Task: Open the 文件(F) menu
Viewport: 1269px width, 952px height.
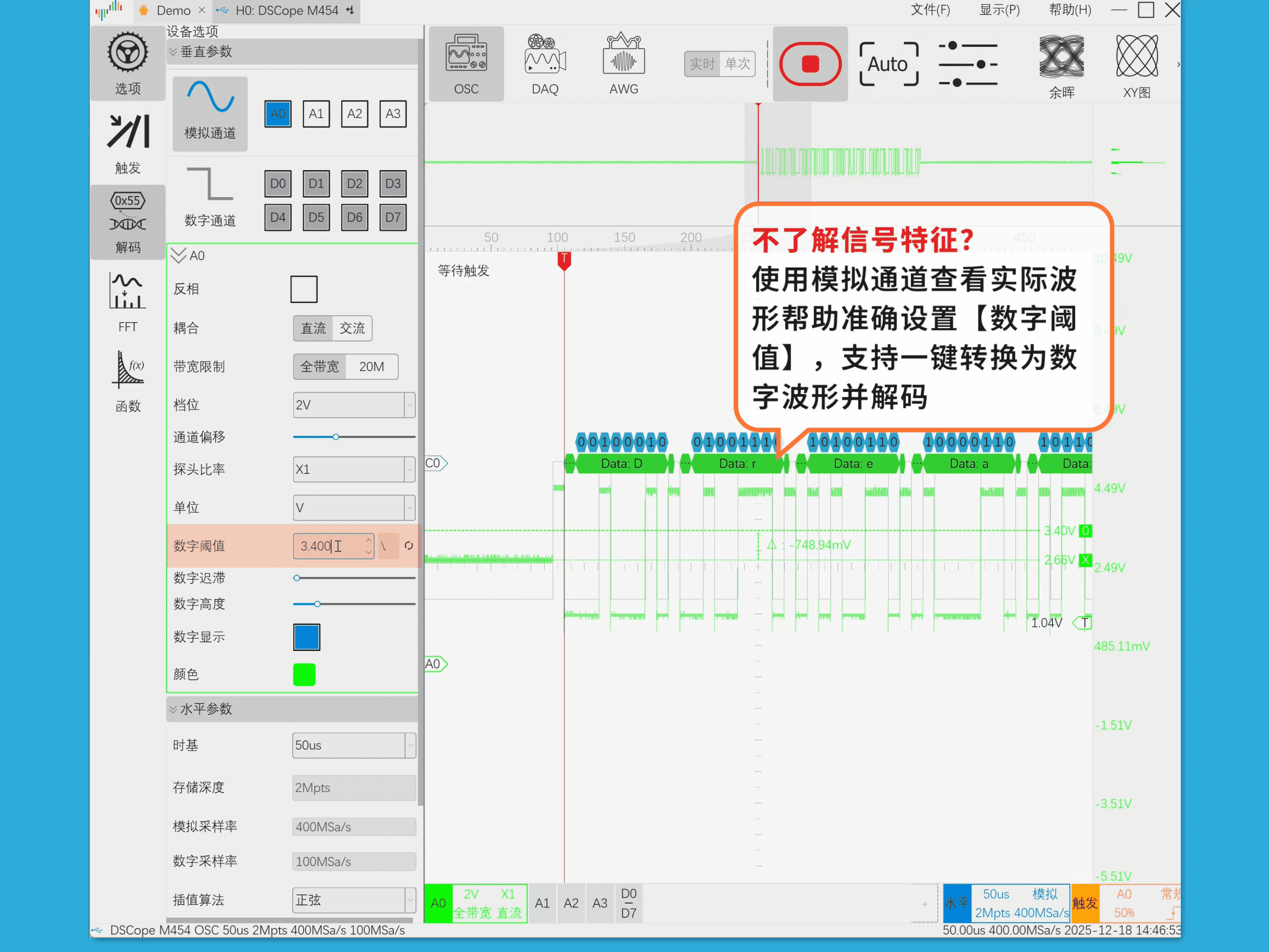Action: click(930, 10)
